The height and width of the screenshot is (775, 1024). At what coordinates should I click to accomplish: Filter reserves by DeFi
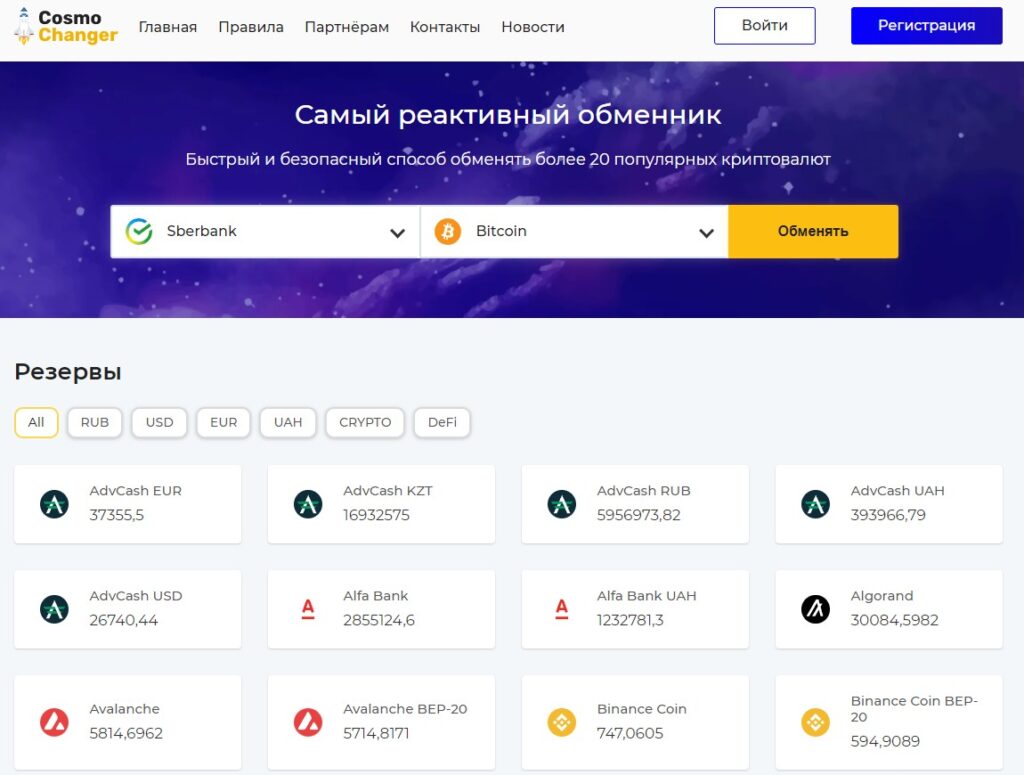click(x=442, y=422)
